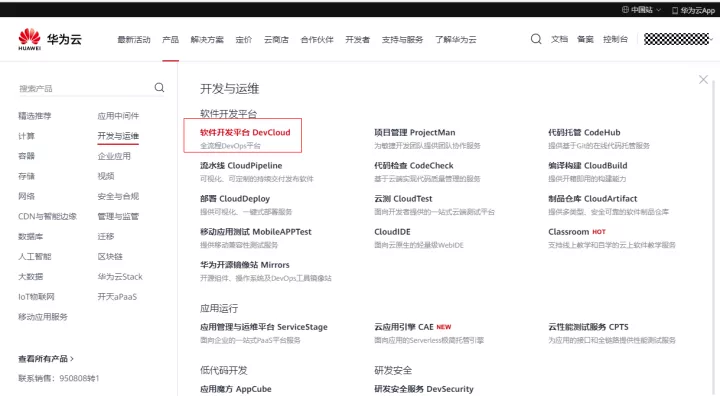Open Classroom HOT product link

[577, 232]
